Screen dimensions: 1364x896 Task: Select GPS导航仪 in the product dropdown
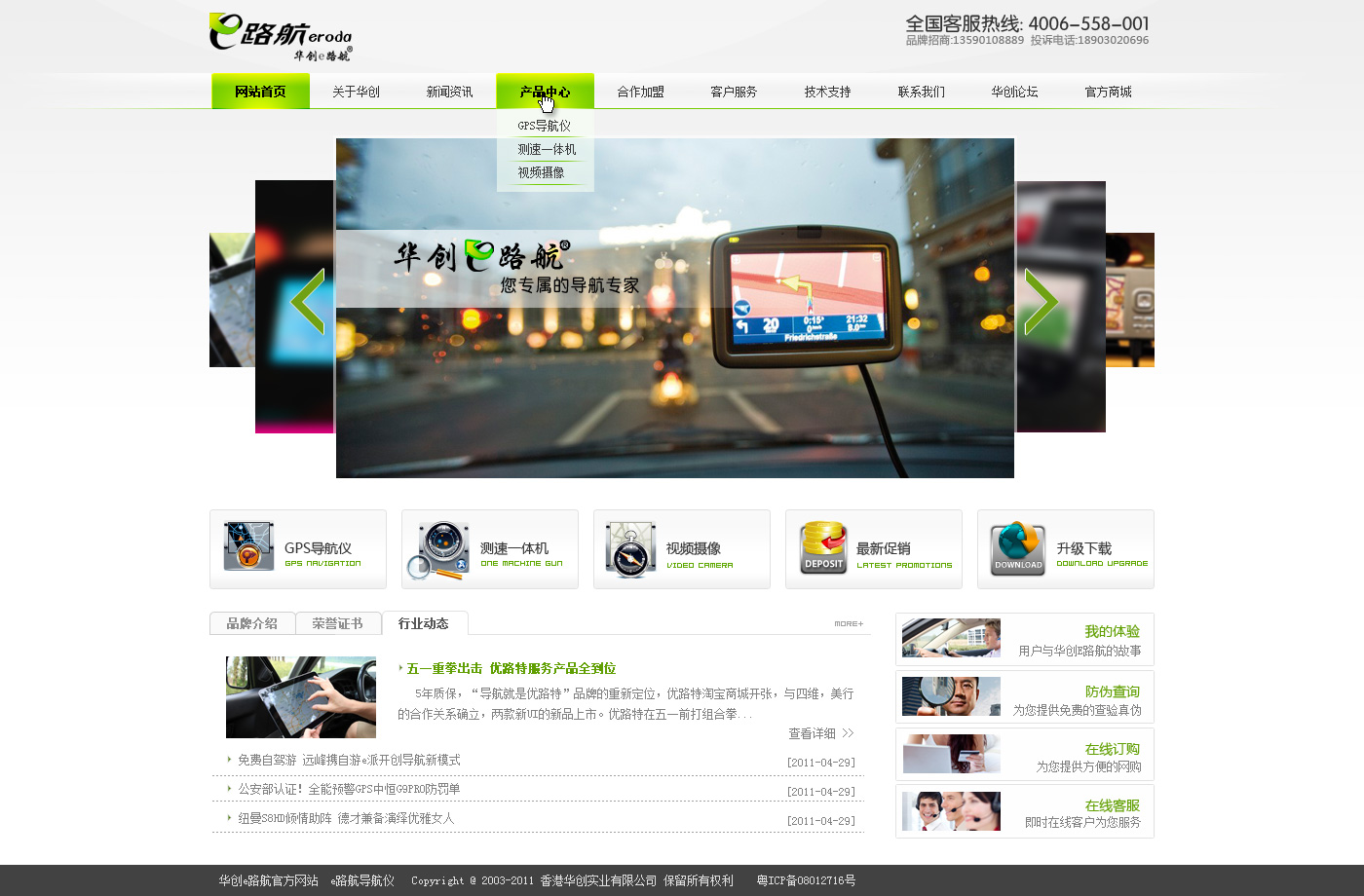pos(545,126)
